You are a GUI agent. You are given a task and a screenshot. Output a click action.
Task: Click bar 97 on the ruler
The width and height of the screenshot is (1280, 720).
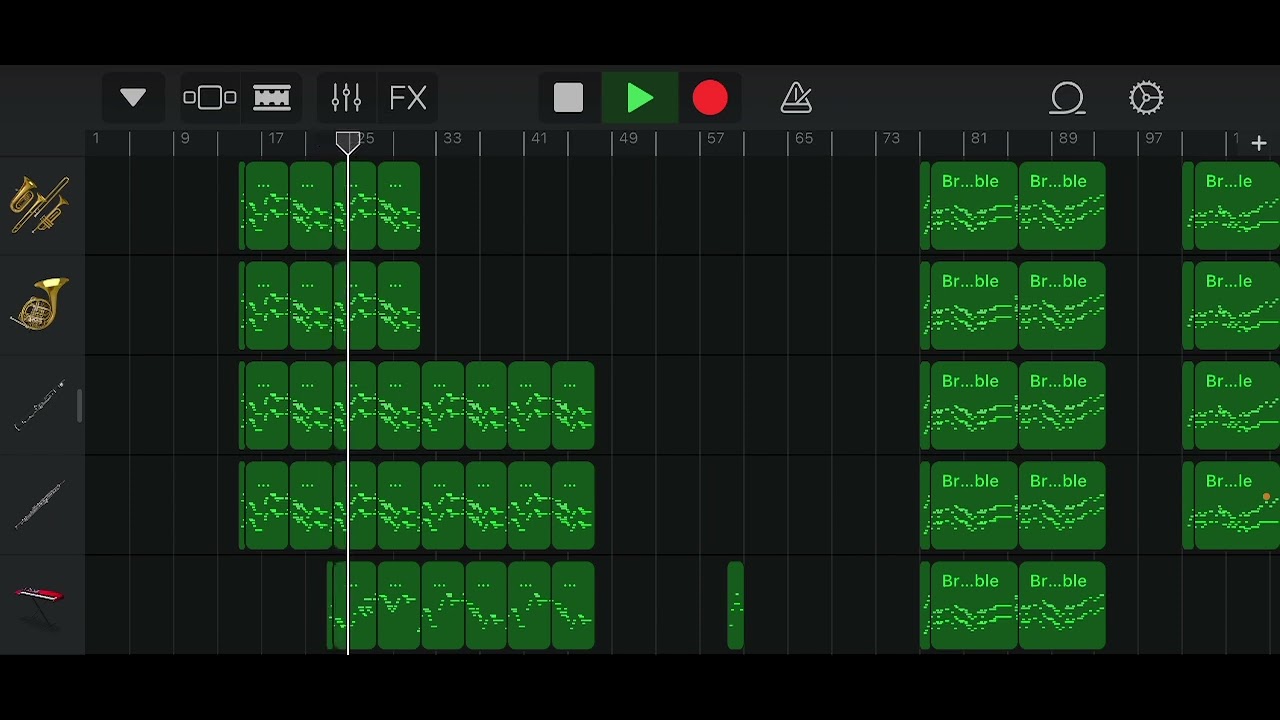tap(1154, 139)
